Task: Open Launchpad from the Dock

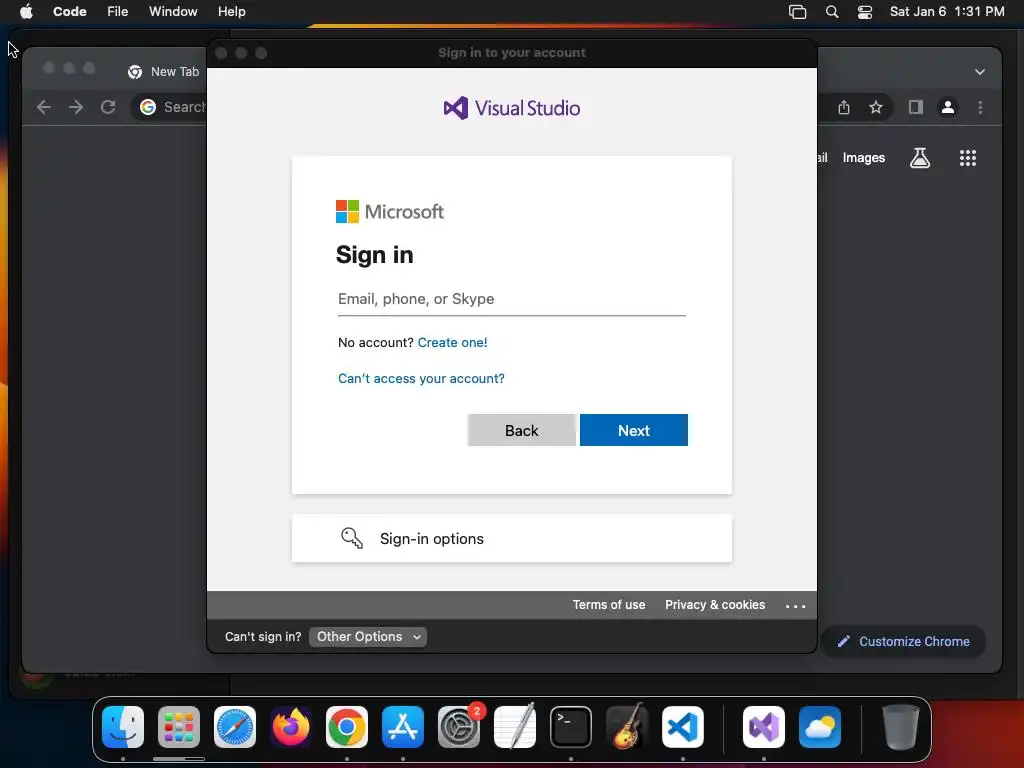Action: pos(179,727)
